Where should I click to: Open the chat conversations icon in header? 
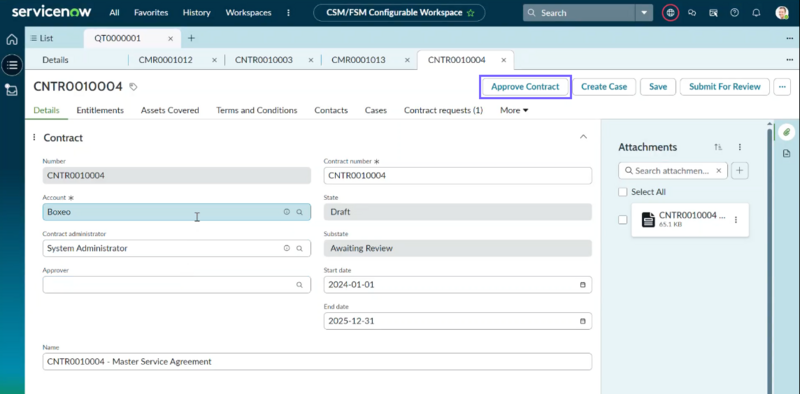pyautogui.click(x=692, y=13)
